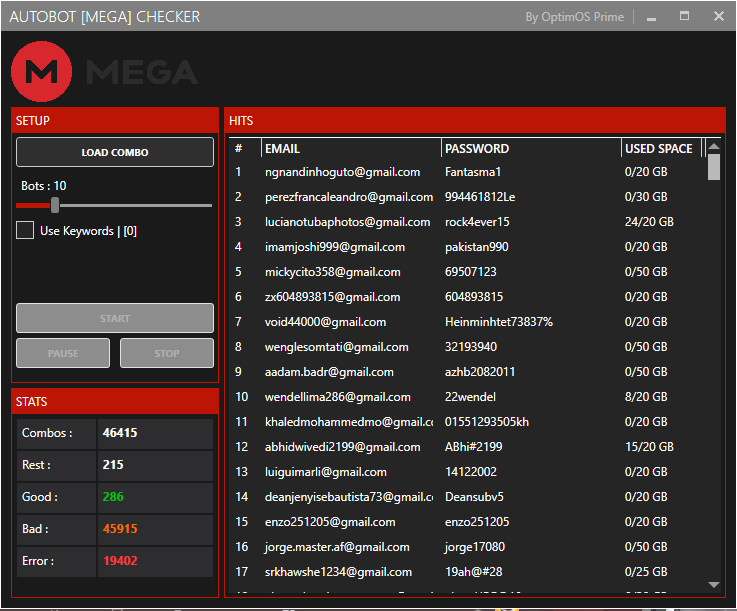
Task: Click the 15/20 GB used space cell
Action: click(x=649, y=446)
